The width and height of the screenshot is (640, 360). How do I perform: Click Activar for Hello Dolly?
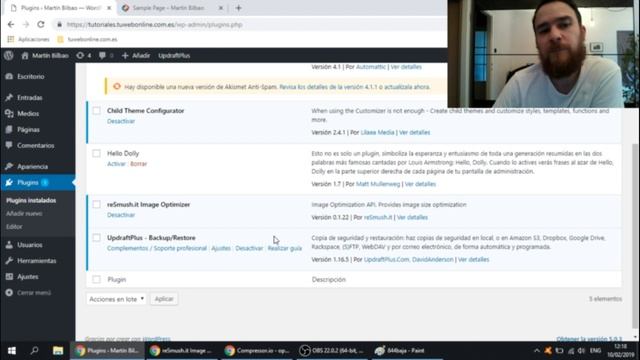coord(116,164)
